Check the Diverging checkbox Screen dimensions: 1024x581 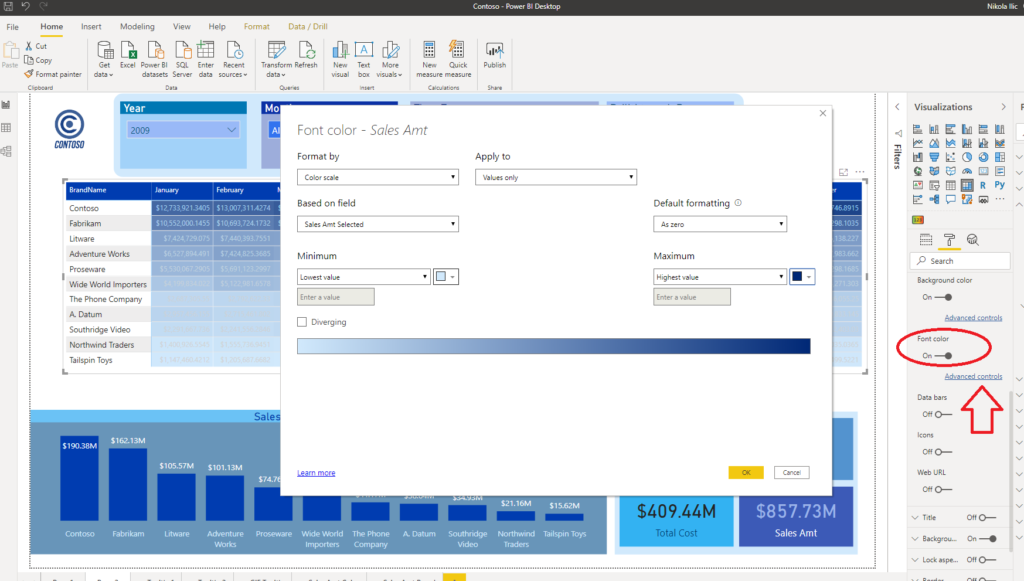click(302, 322)
